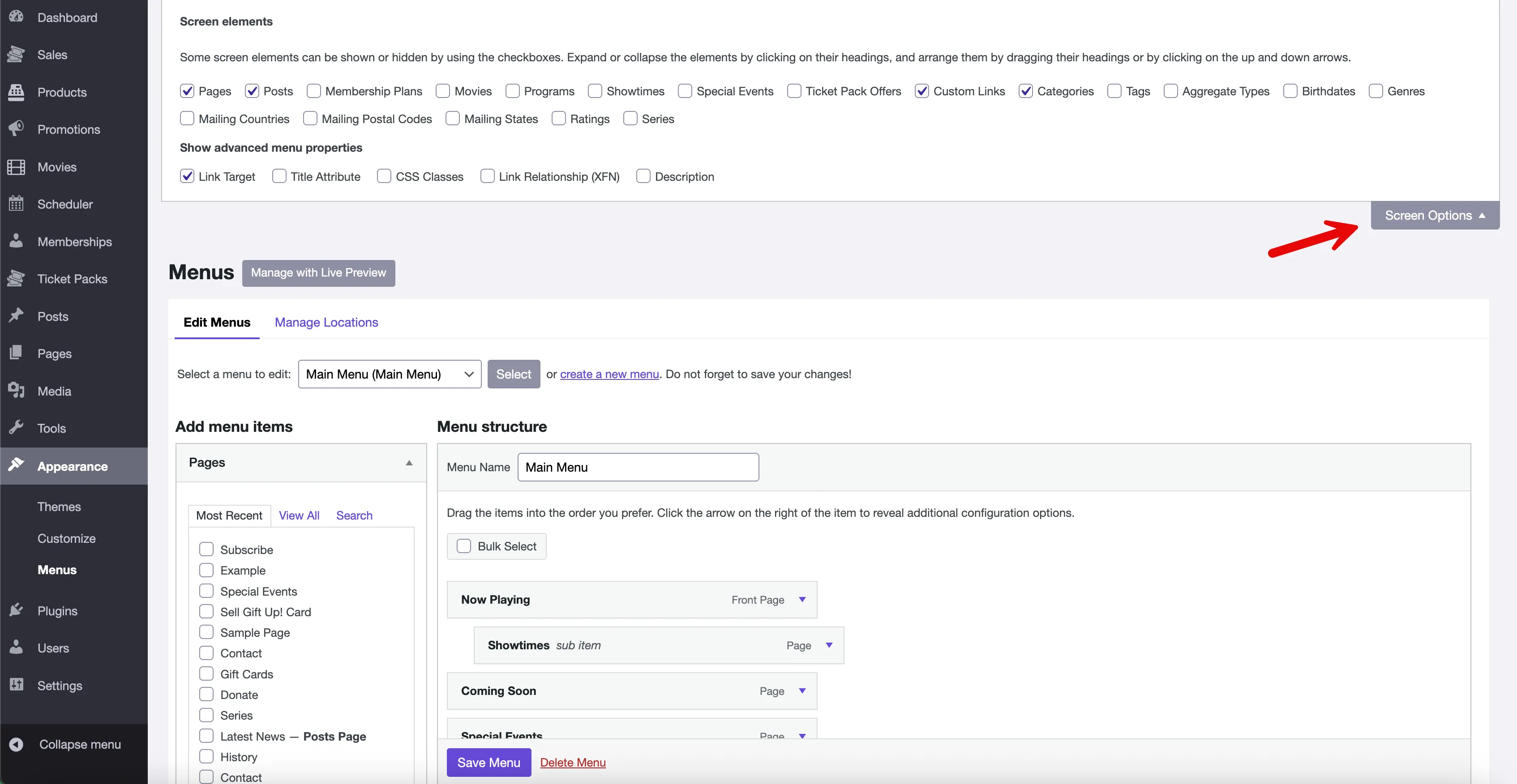The image size is (1517, 784).
Task: Follow the create a new menu link
Action: [609, 374]
